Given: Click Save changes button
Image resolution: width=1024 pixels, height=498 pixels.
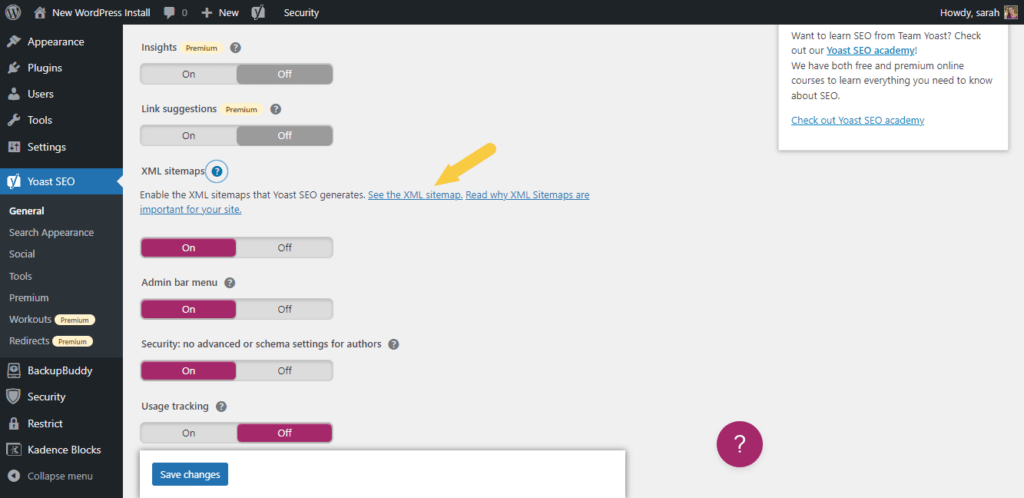Looking at the screenshot, I should coord(190,474).
